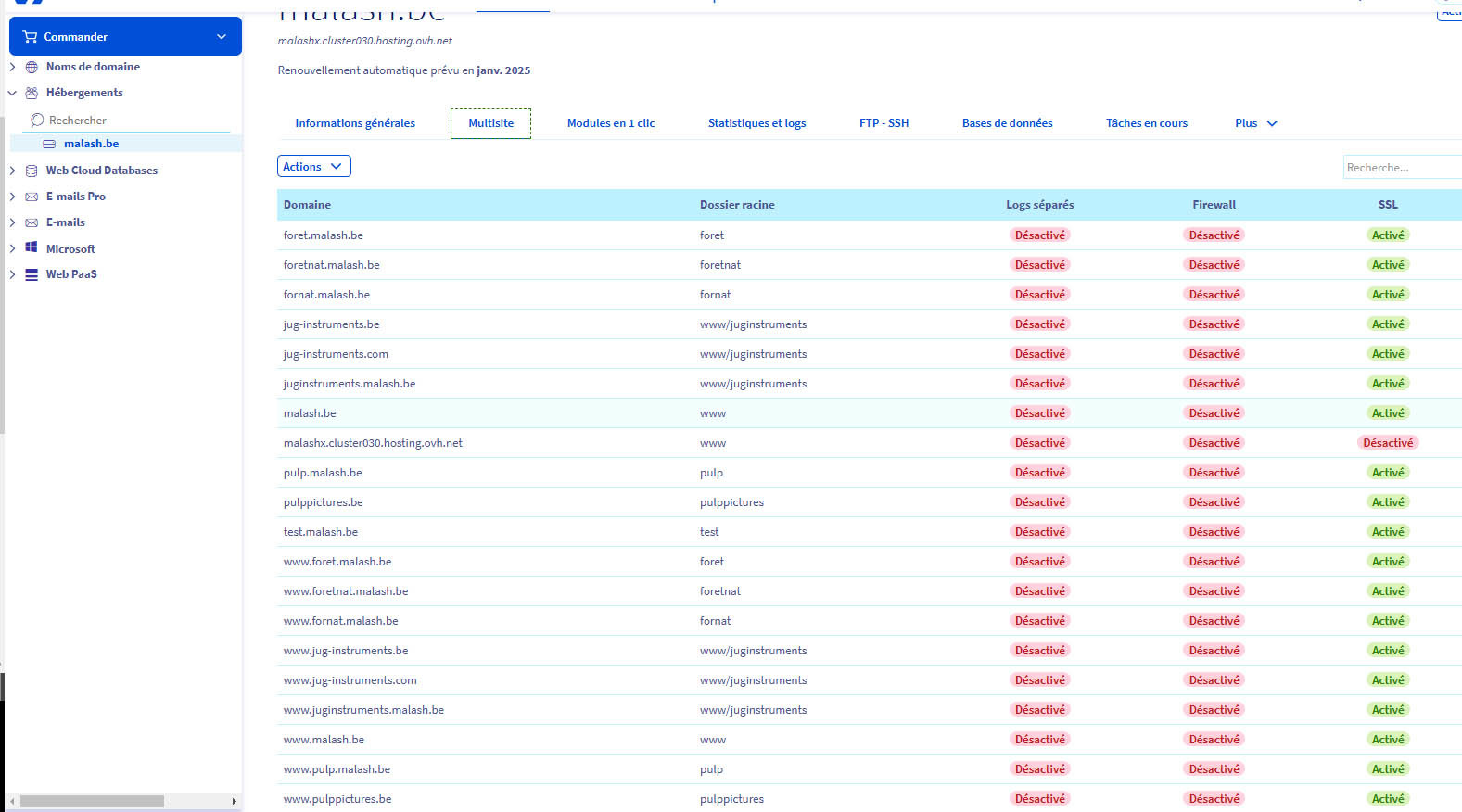Click the shopping cart icon on Commander
The image size is (1462, 812).
[x=30, y=37]
